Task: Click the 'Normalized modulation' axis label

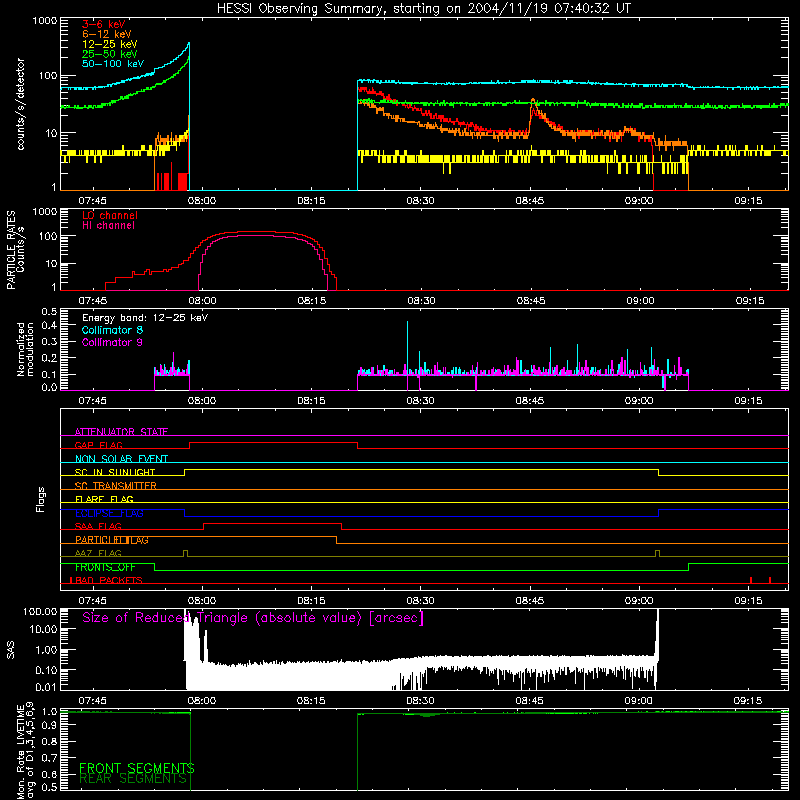Action: click(x=26, y=349)
